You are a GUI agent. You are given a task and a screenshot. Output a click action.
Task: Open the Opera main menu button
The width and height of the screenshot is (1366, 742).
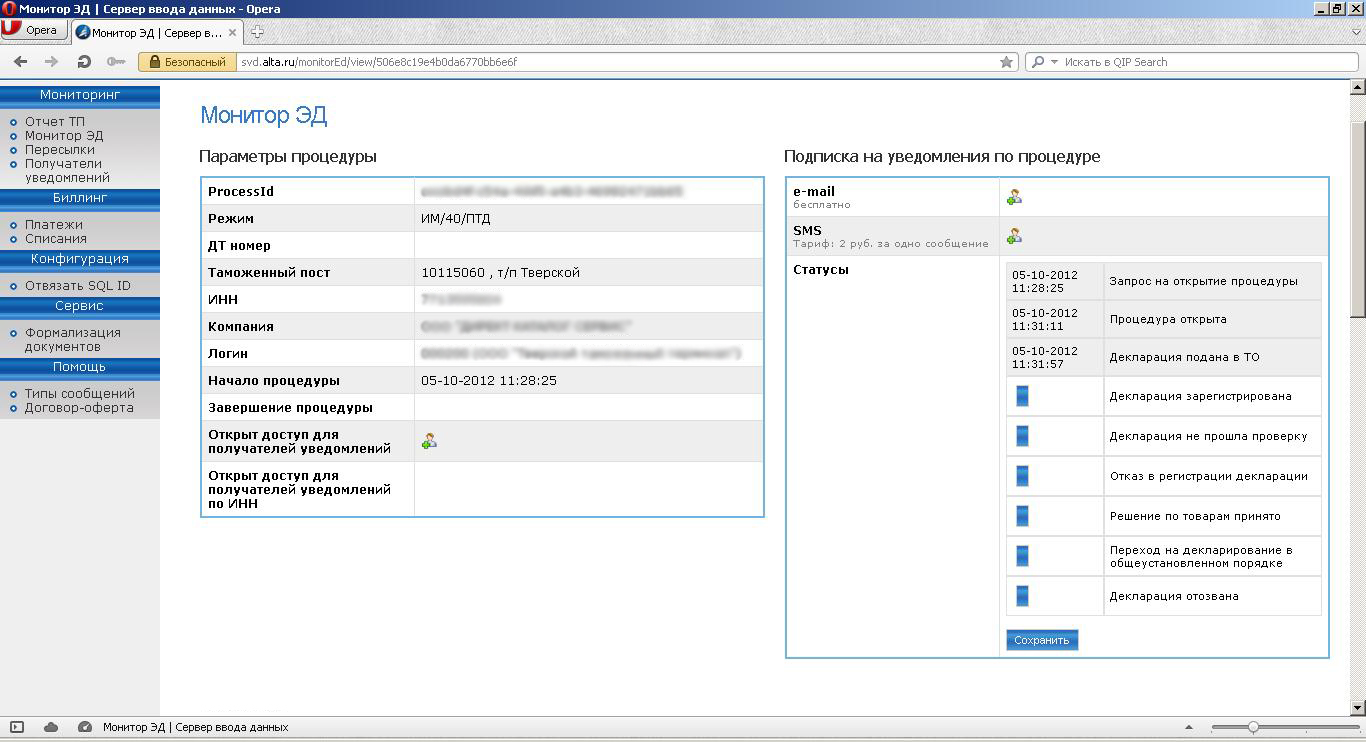pyautogui.click(x=34, y=30)
